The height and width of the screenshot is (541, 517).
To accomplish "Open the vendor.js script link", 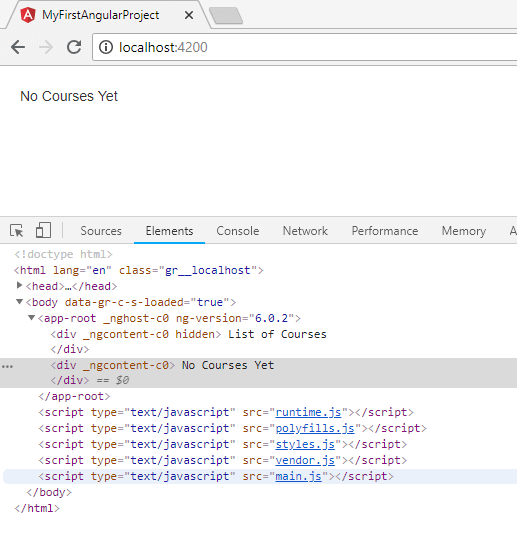I will (305, 460).
